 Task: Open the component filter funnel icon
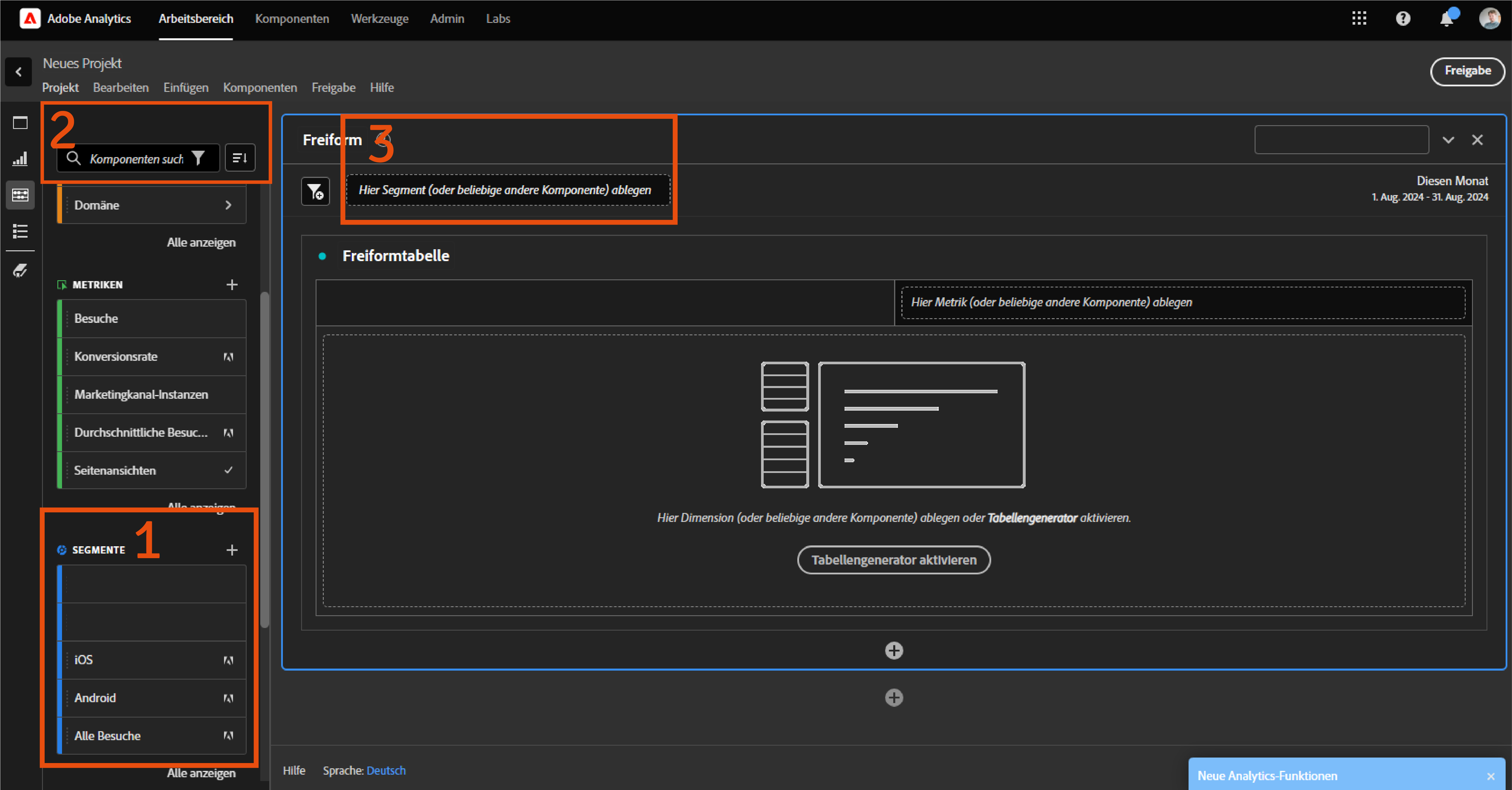tap(199, 159)
